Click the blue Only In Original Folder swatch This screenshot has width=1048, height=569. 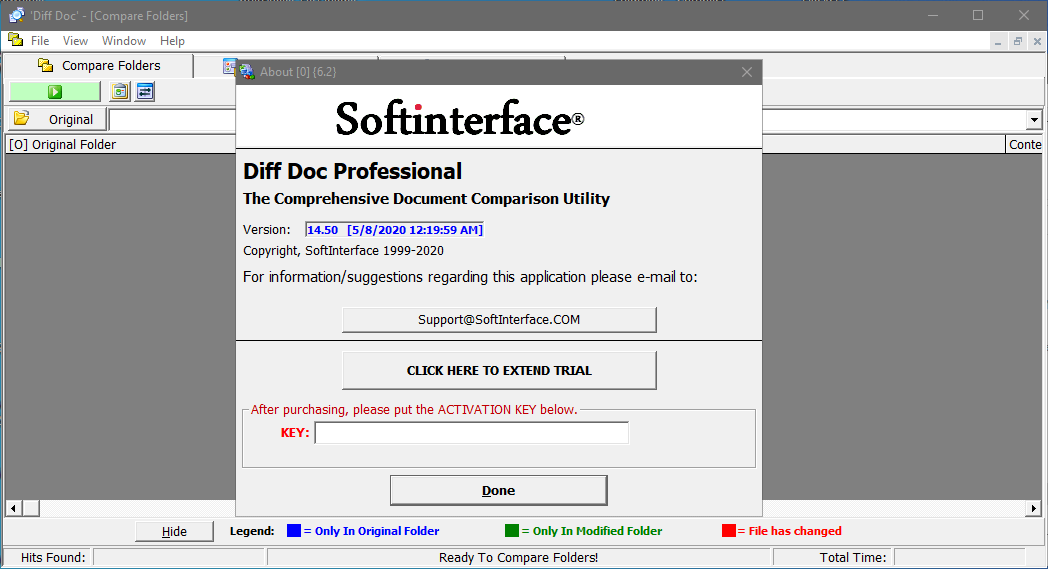[x=293, y=530]
